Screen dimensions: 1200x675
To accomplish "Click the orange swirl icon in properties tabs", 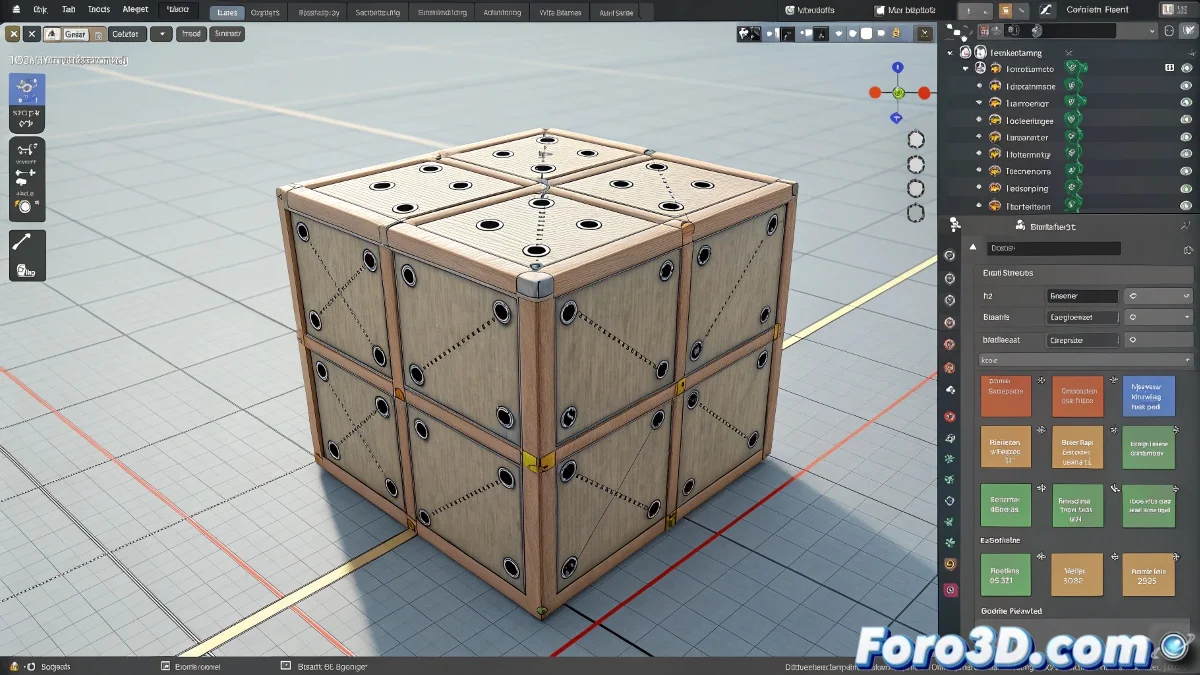I will [x=949, y=564].
